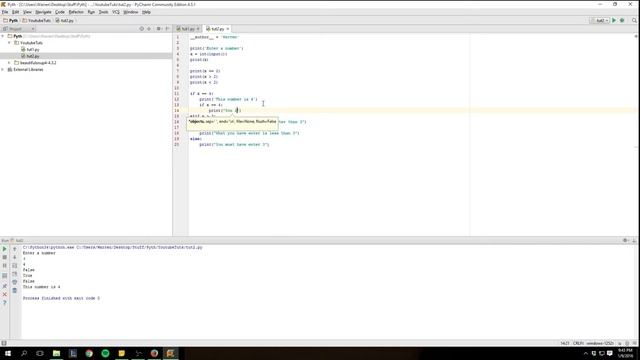640x360 pixels.
Task: Click the YoutubeTuts breadcrumb in navigation bar
Action: coord(37,20)
